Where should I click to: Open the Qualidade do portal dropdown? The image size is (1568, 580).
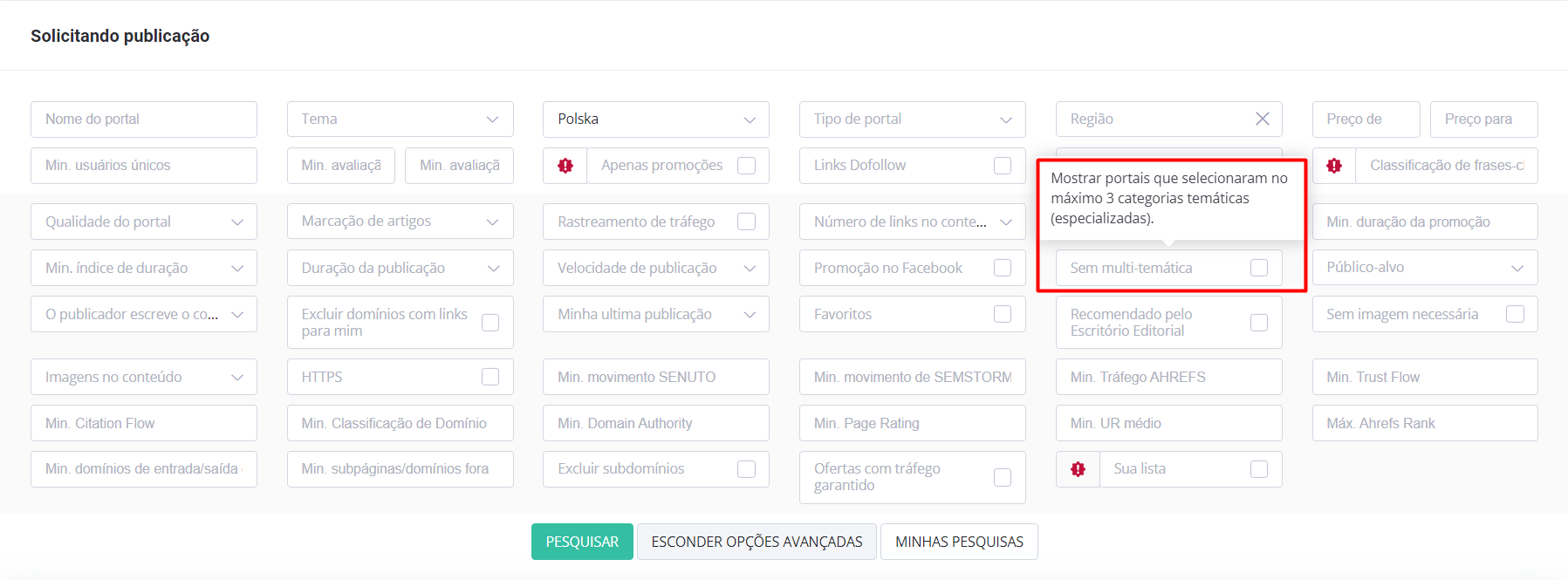click(x=144, y=222)
